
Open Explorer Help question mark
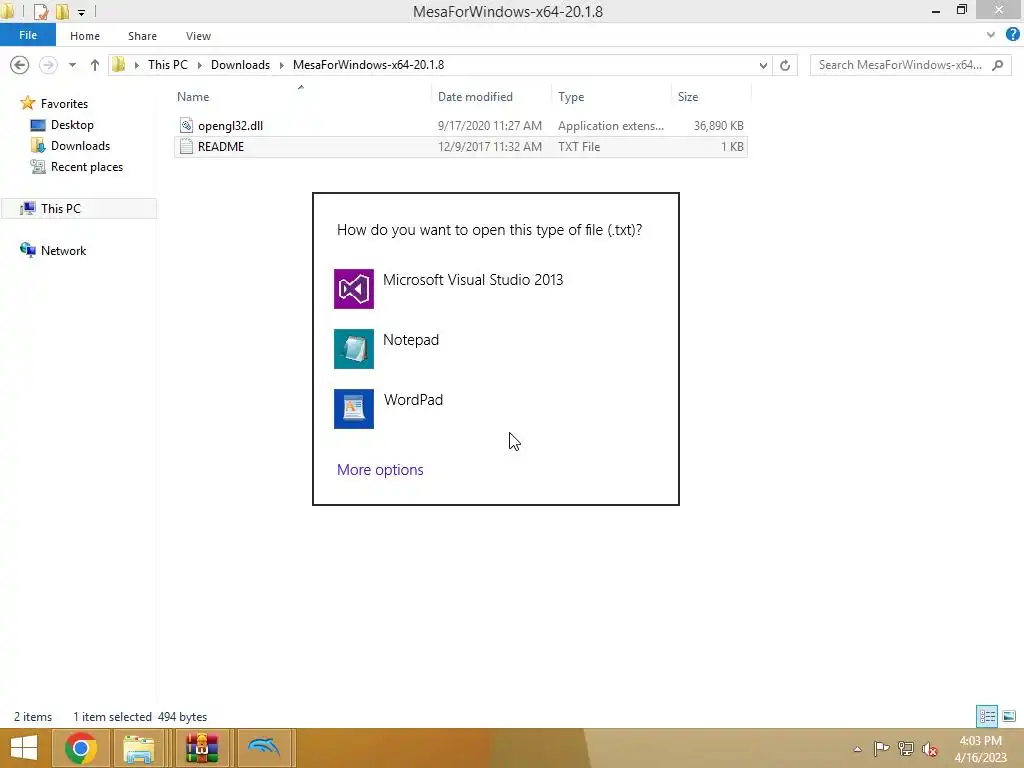[1012, 35]
